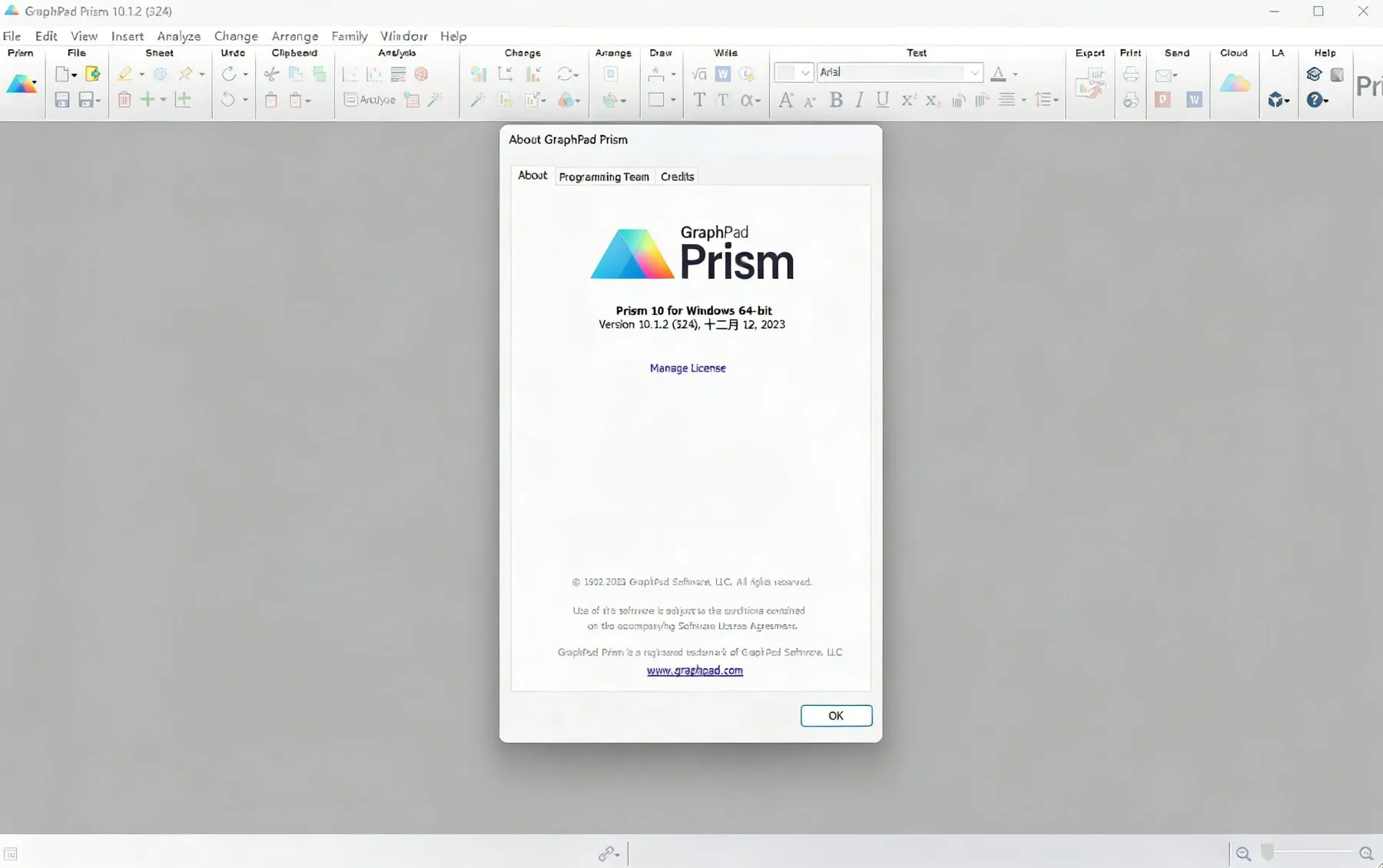Click the Analyze button in Analysis group

coord(370,100)
